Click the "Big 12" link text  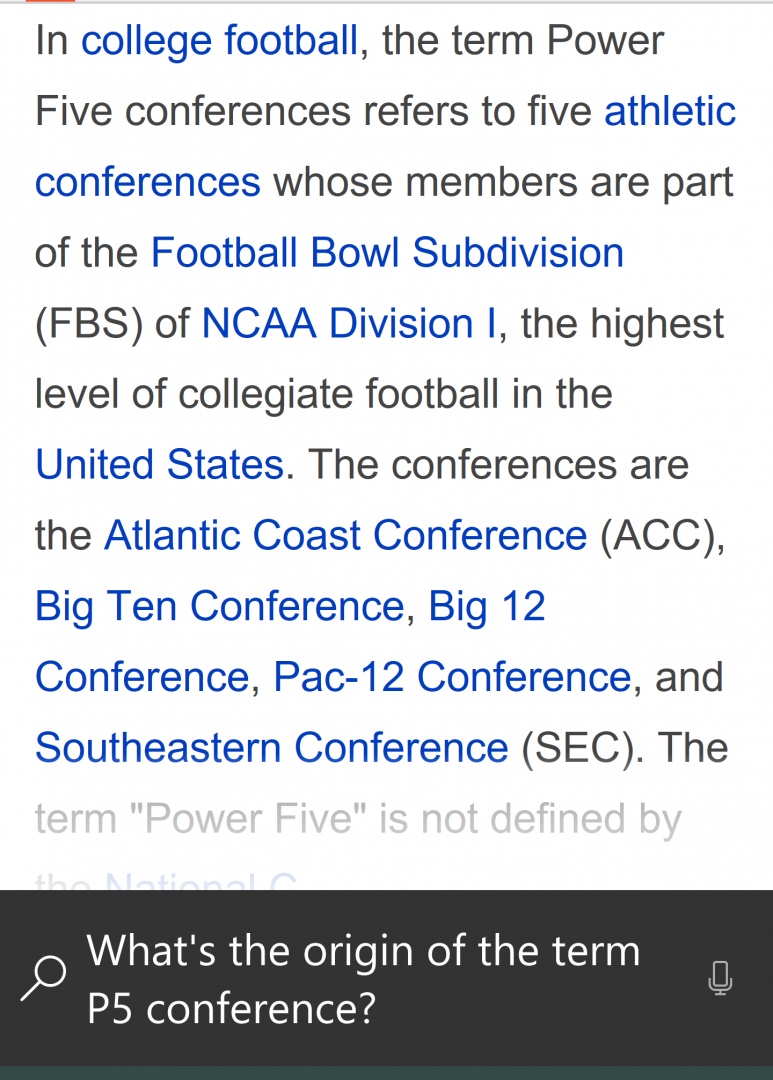tap(487, 606)
